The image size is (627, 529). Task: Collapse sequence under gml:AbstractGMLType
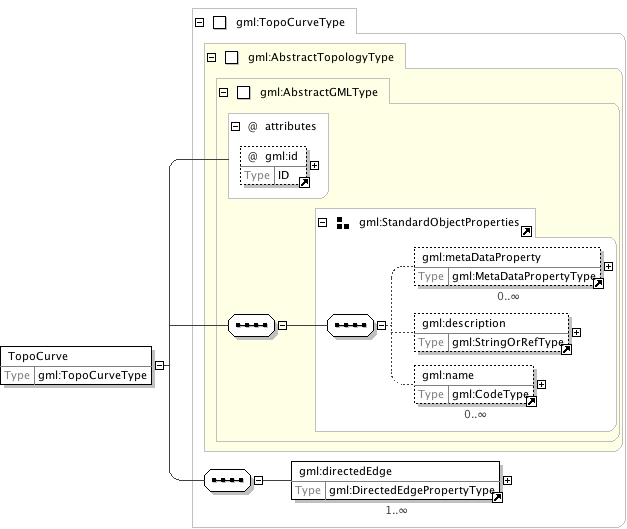pyautogui.click(x=282, y=325)
